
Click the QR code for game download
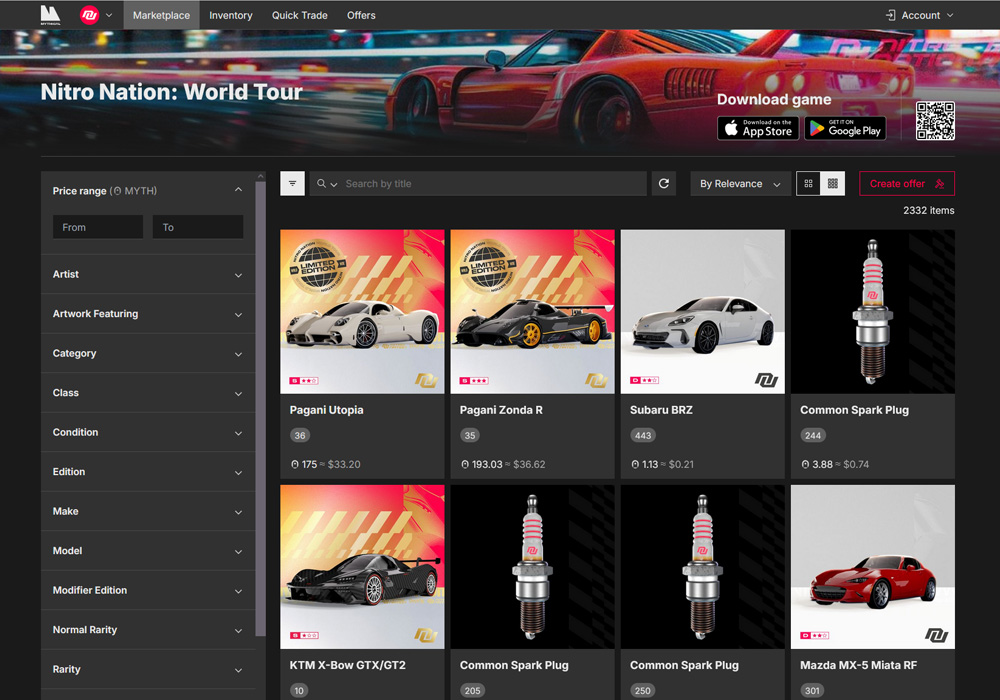point(935,120)
